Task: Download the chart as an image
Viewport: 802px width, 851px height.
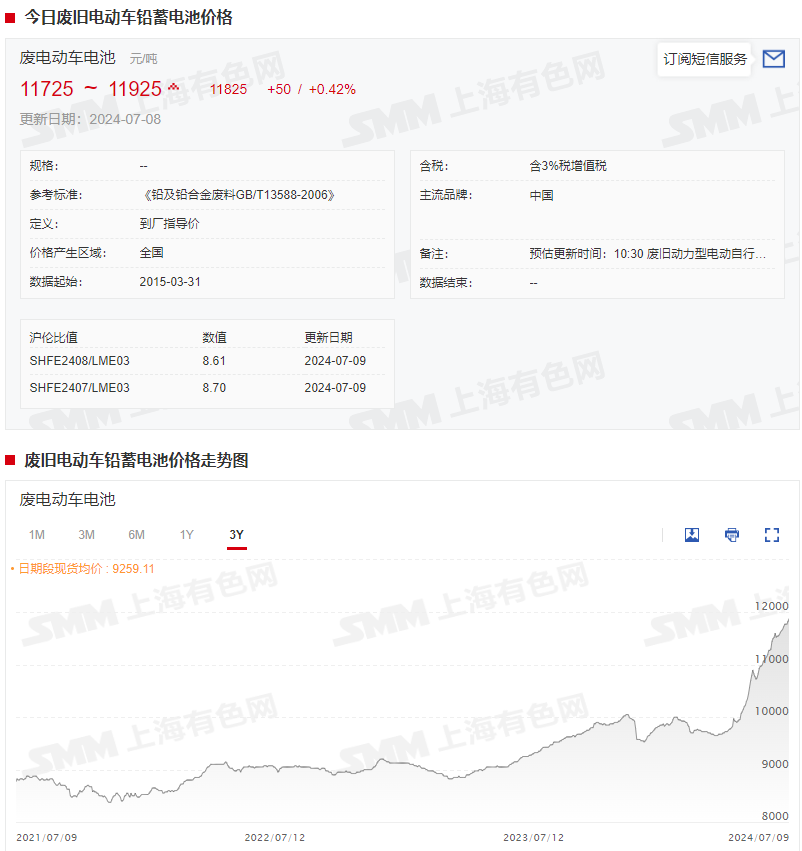Action: pos(692,535)
